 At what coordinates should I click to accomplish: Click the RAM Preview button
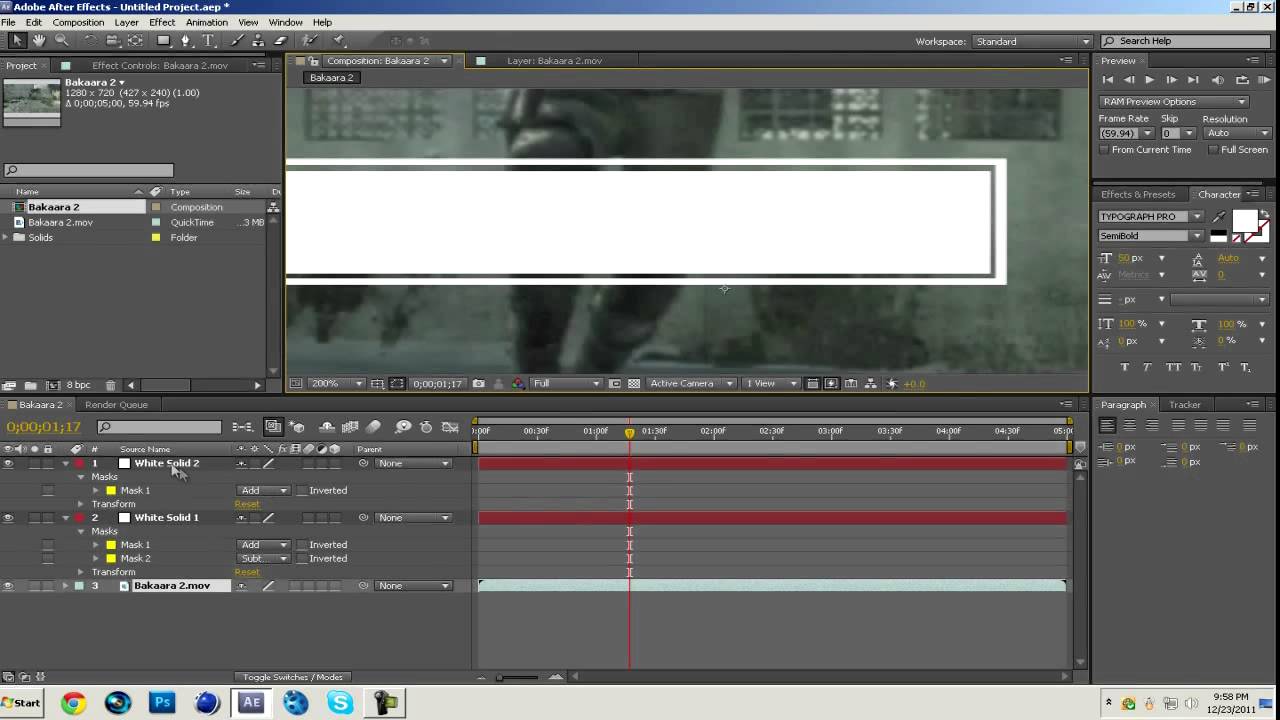pos(1264,80)
